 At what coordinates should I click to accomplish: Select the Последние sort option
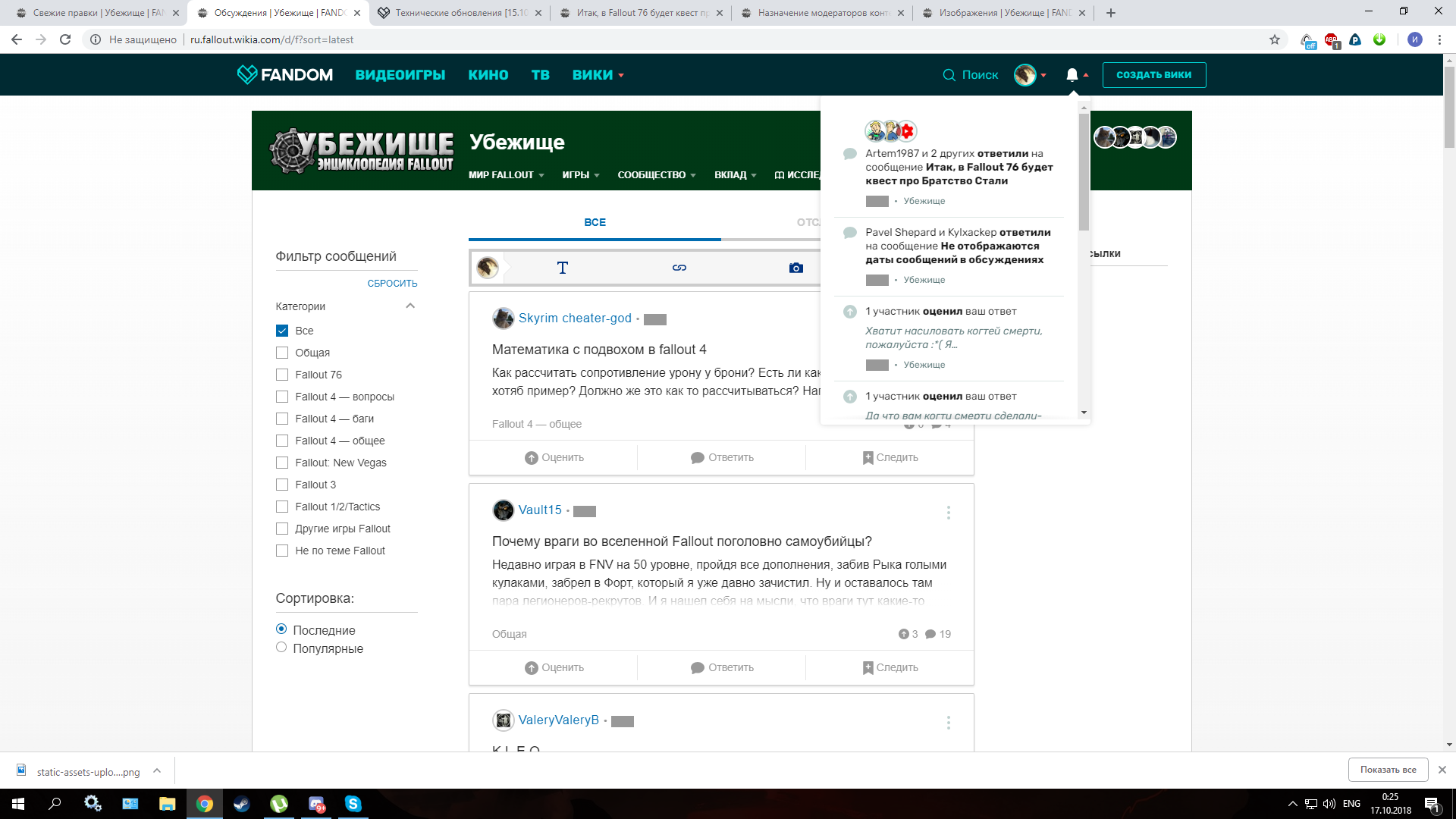[281, 629]
